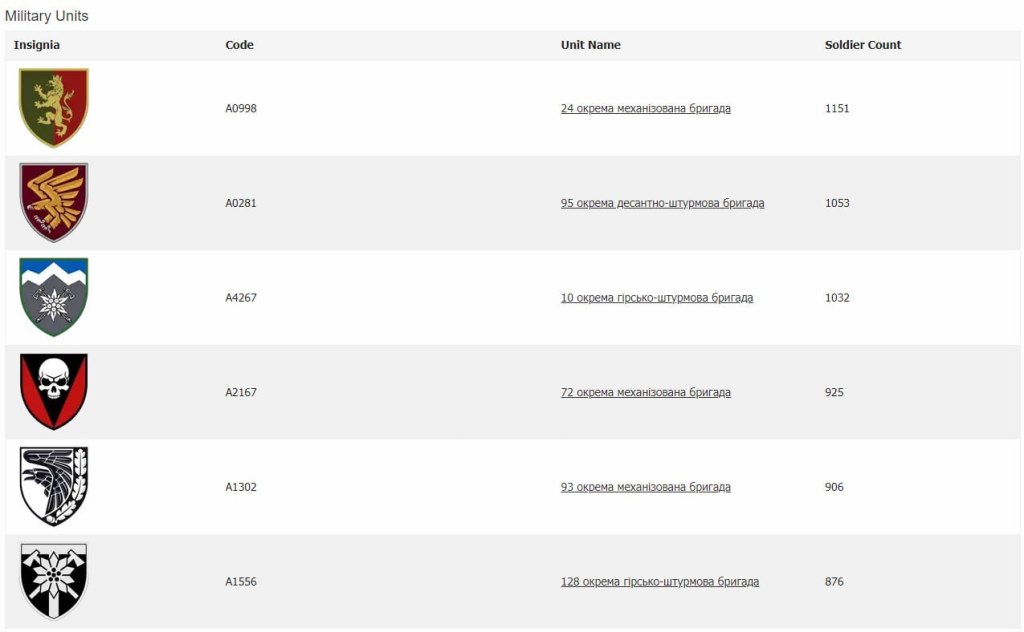Follow the 72 окрема механізована бригада link
Screen dimensions: 1024x632
coord(645,392)
